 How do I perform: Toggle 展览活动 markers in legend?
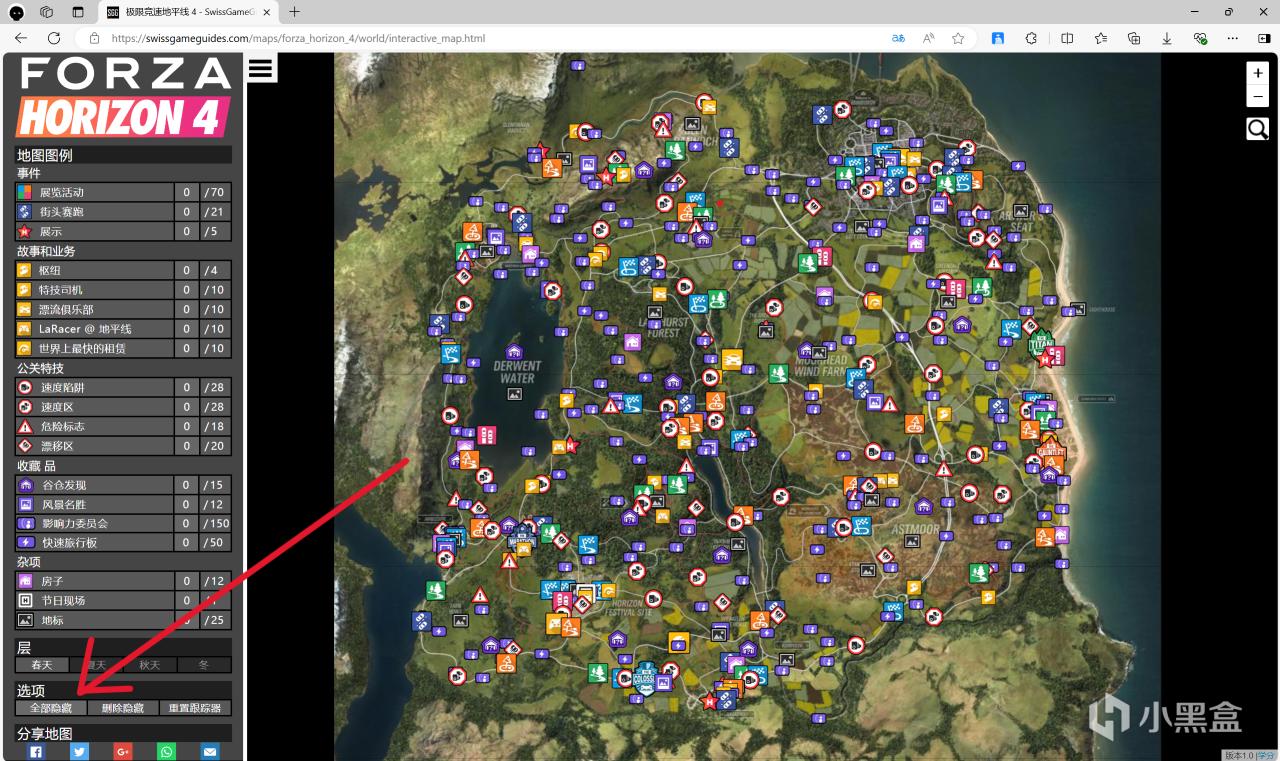click(x=124, y=192)
